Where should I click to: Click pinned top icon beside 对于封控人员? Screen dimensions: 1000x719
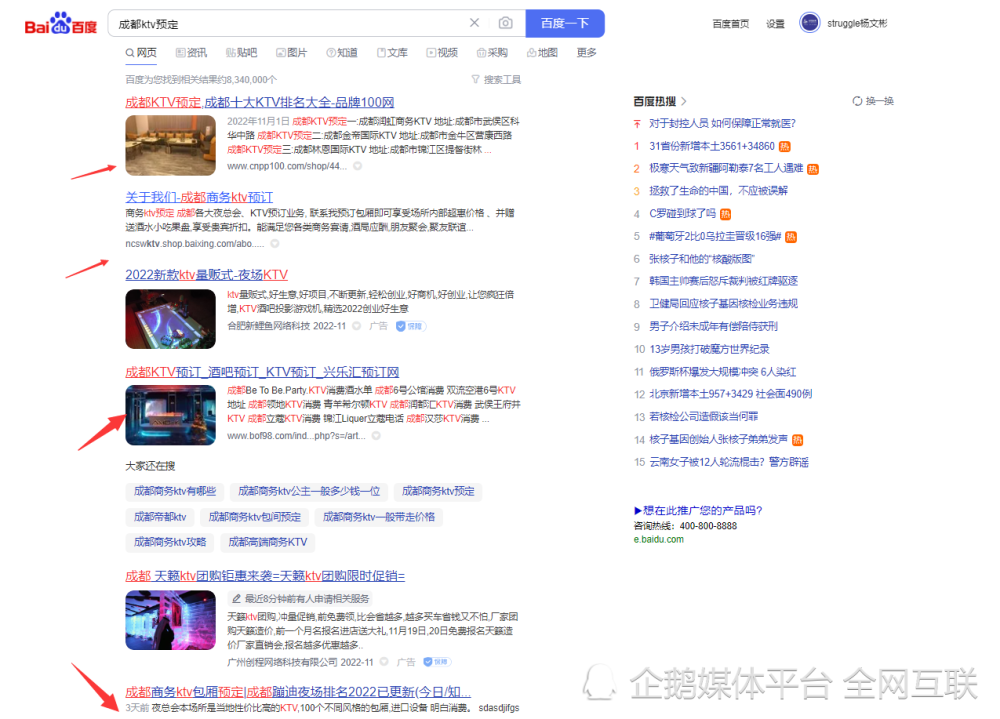coord(637,124)
